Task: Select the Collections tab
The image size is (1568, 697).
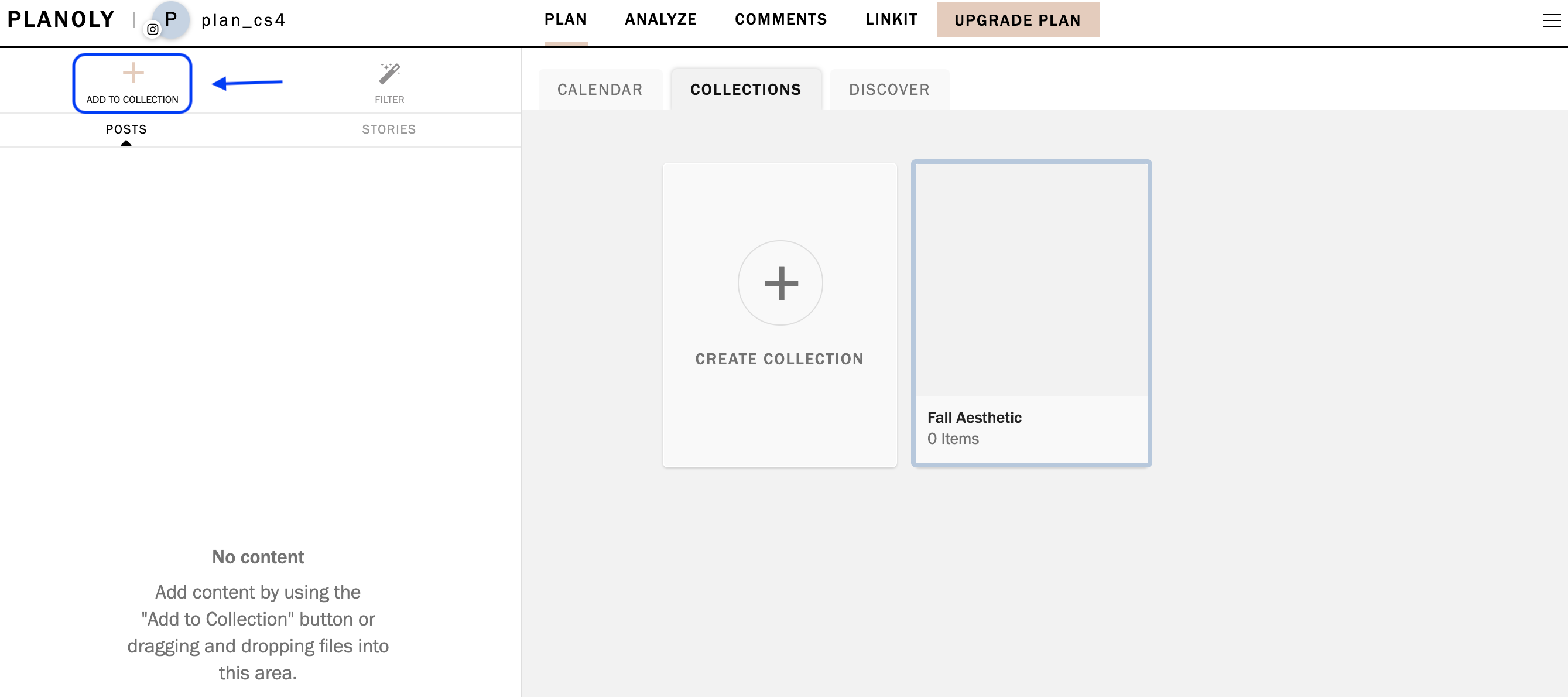Action: pyautogui.click(x=746, y=90)
